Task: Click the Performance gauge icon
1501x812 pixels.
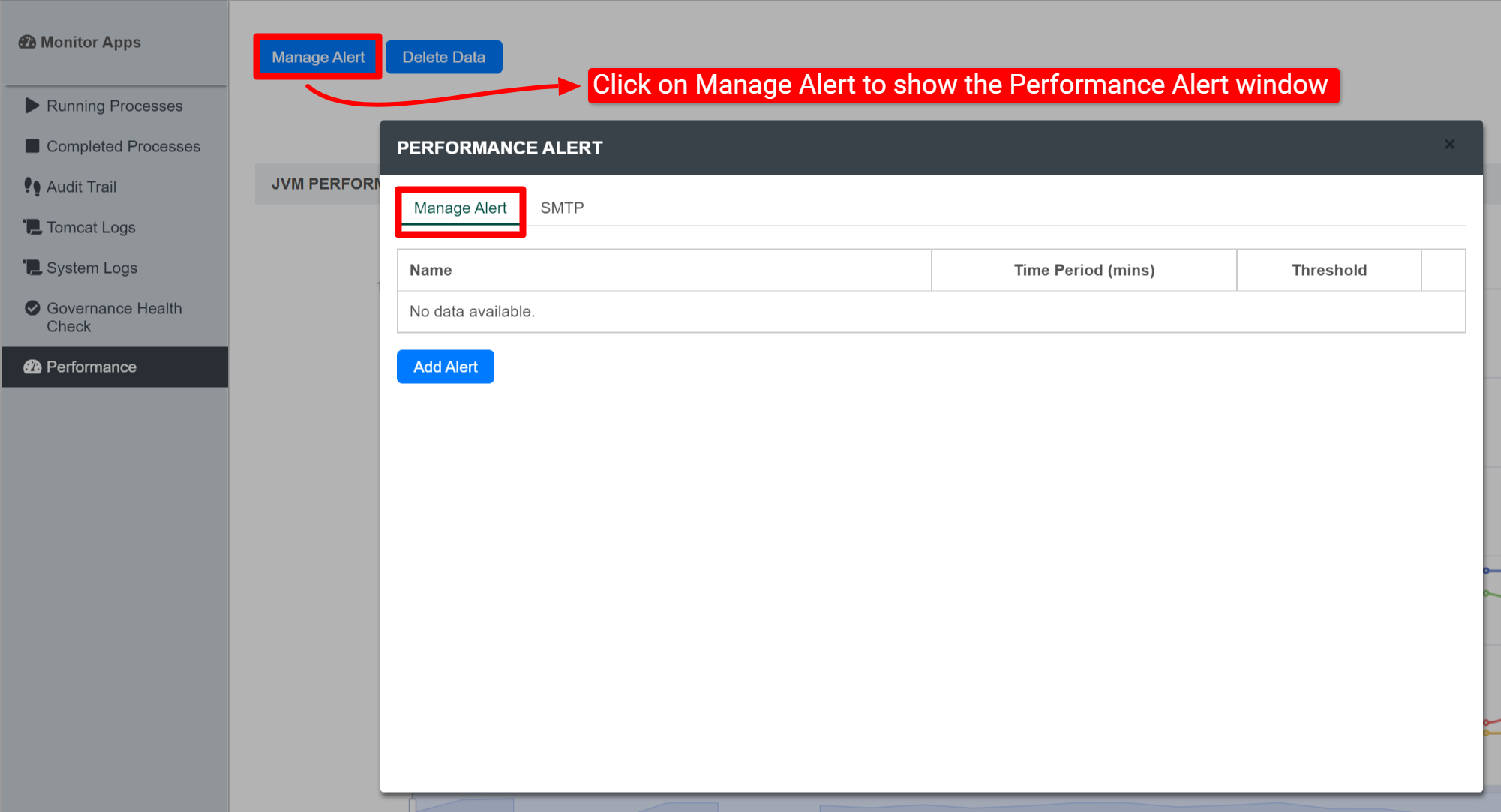Action: [x=32, y=367]
